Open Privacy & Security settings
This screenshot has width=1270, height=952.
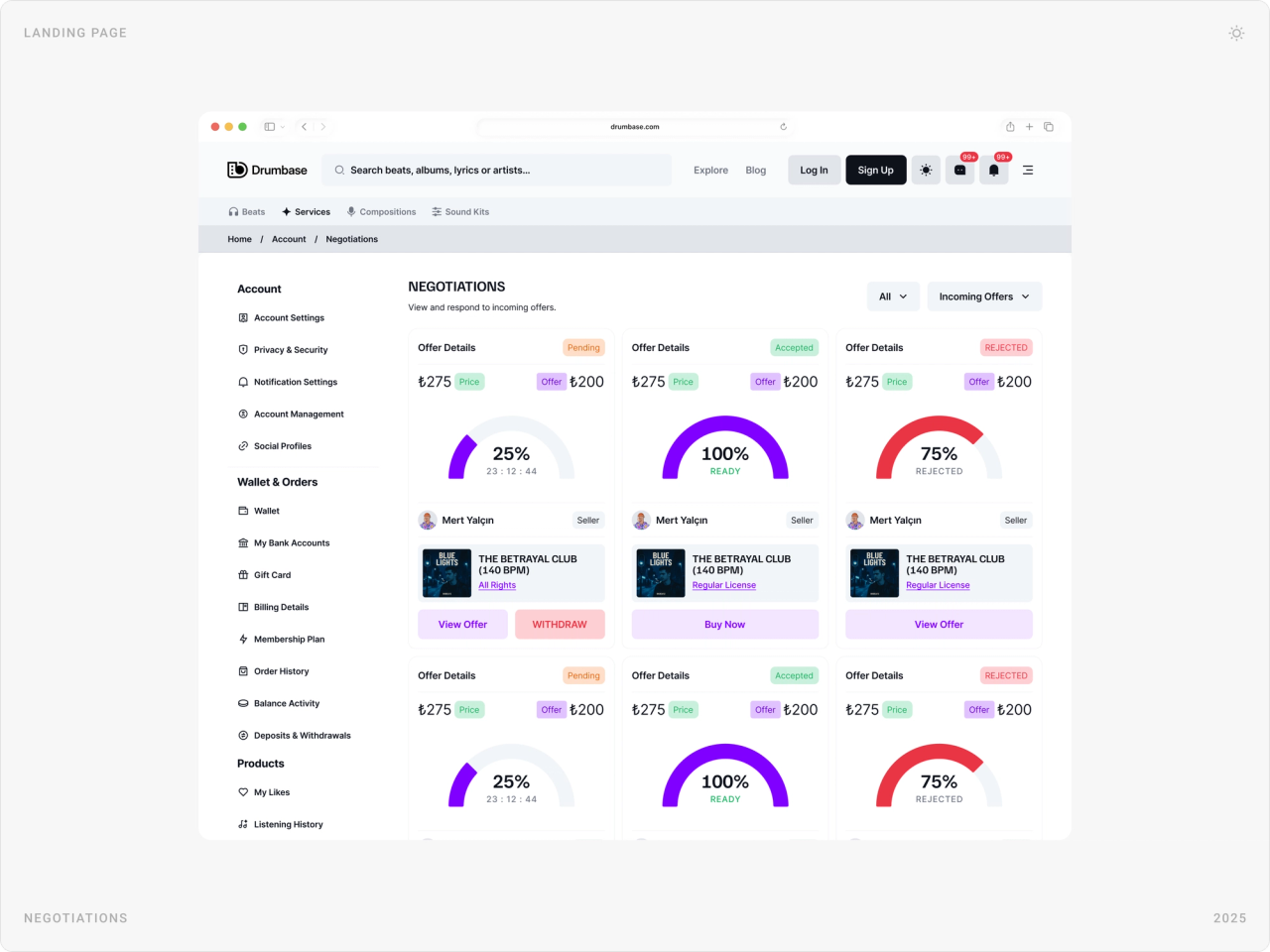click(283, 350)
